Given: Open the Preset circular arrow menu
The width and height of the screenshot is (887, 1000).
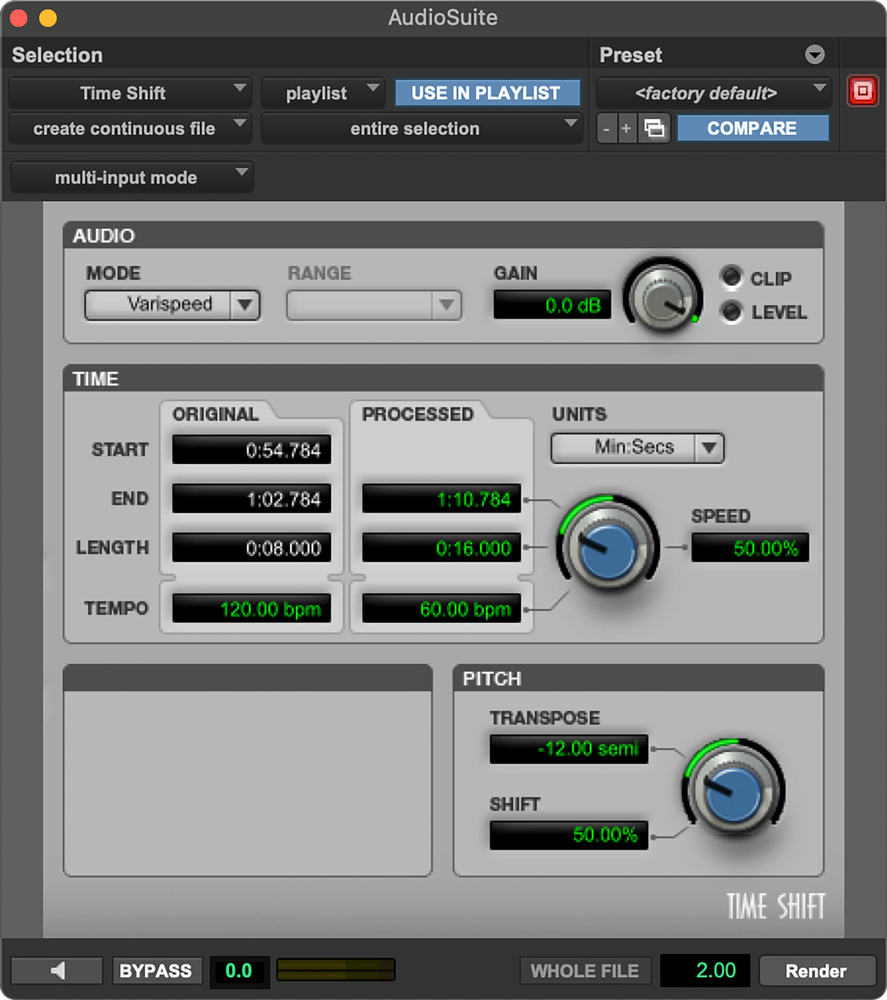Looking at the screenshot, I should coord(814,55).
